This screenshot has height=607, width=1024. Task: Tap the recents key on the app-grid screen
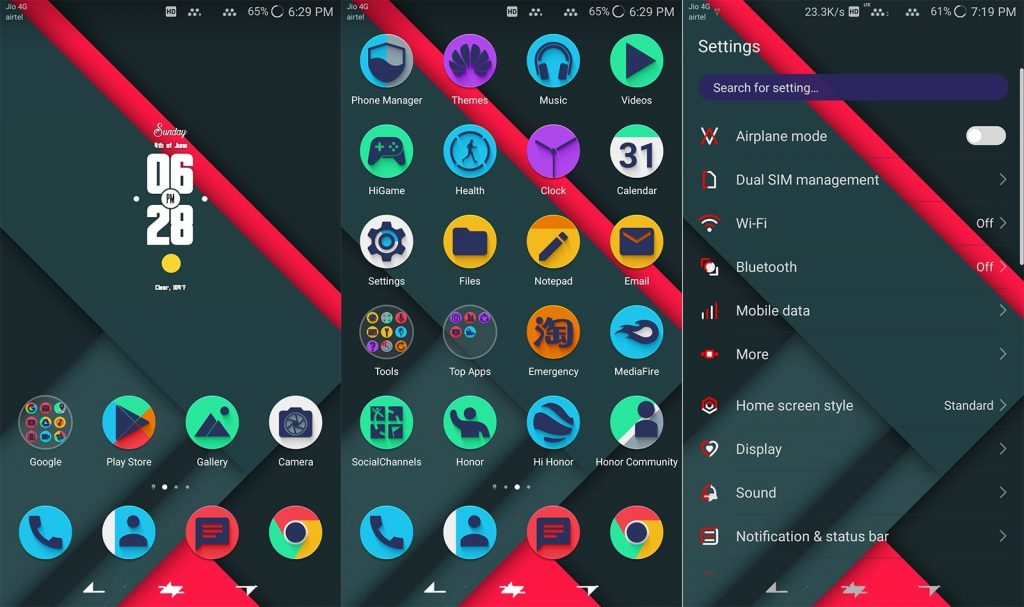pyautogui.click(x=588, y=589)
